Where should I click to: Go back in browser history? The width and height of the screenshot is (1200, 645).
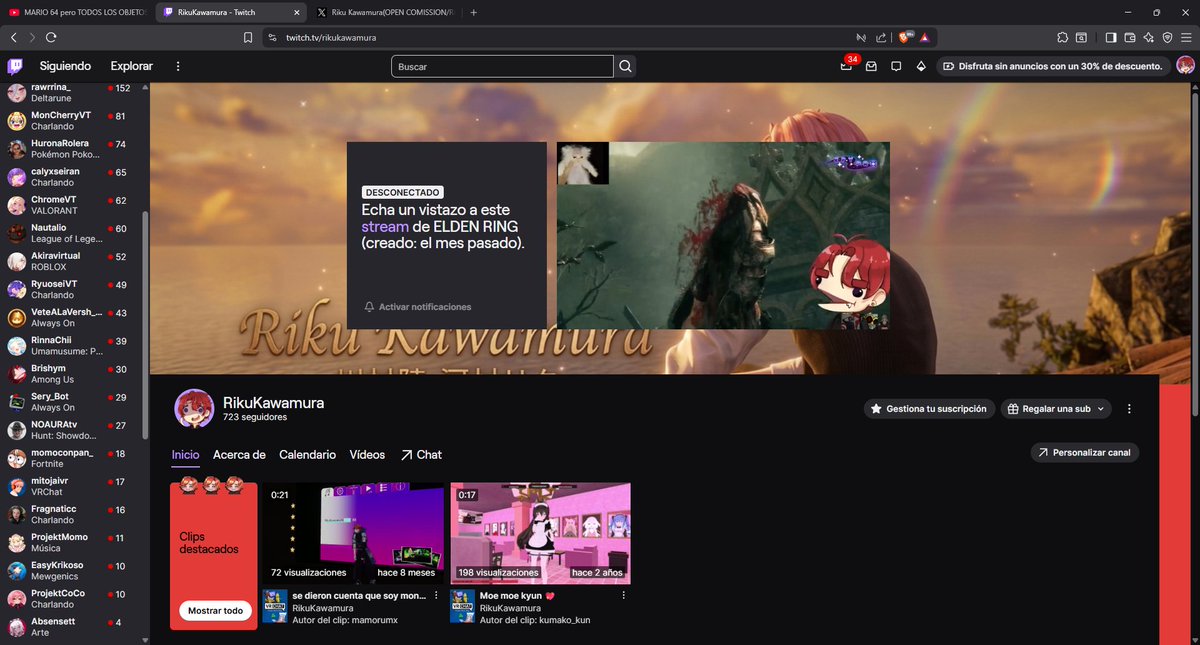tap(13, 37)
